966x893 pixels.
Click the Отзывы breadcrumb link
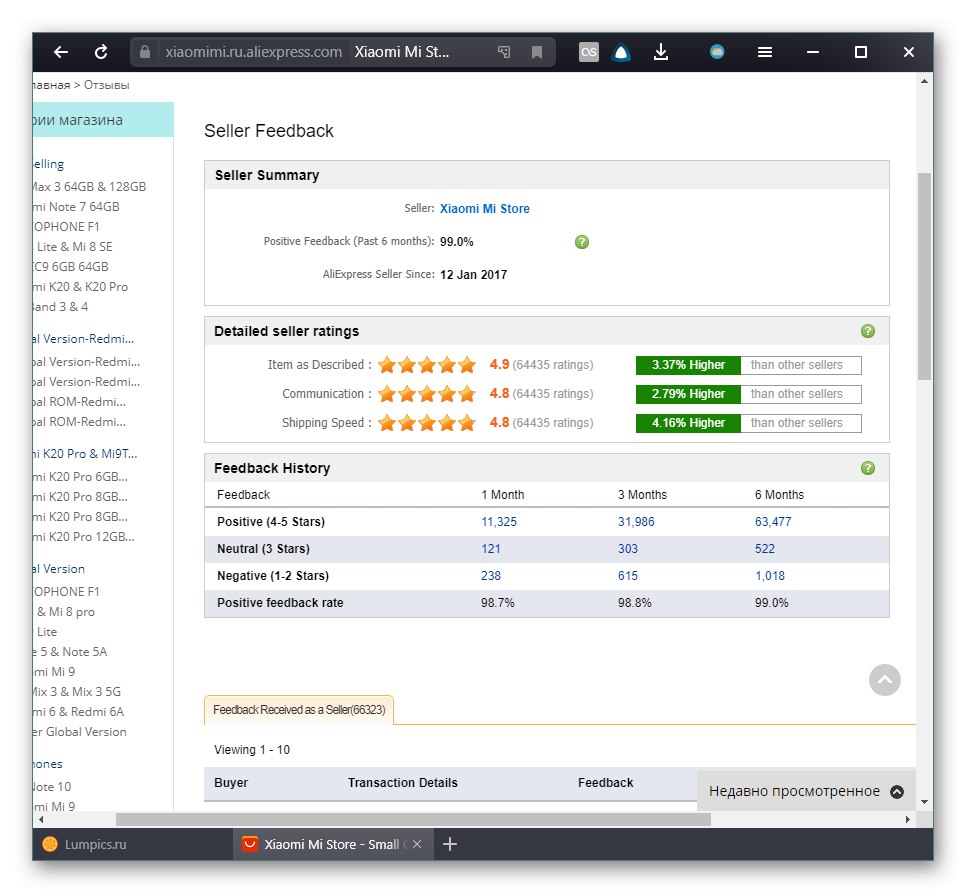click(106, 85)
